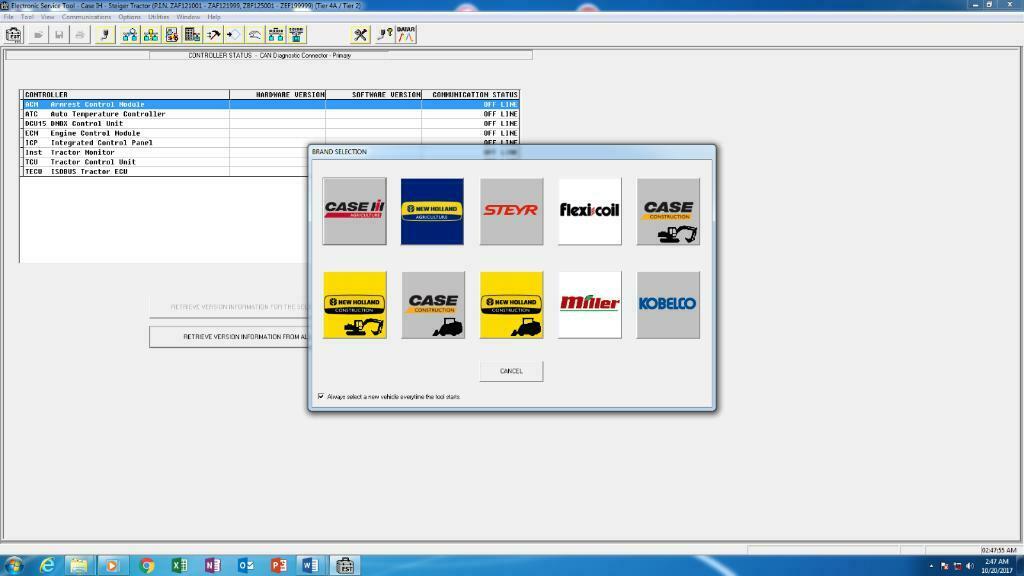
Task: Click the yellow network tree toolbar icon
Action: [x=150, y=35]
